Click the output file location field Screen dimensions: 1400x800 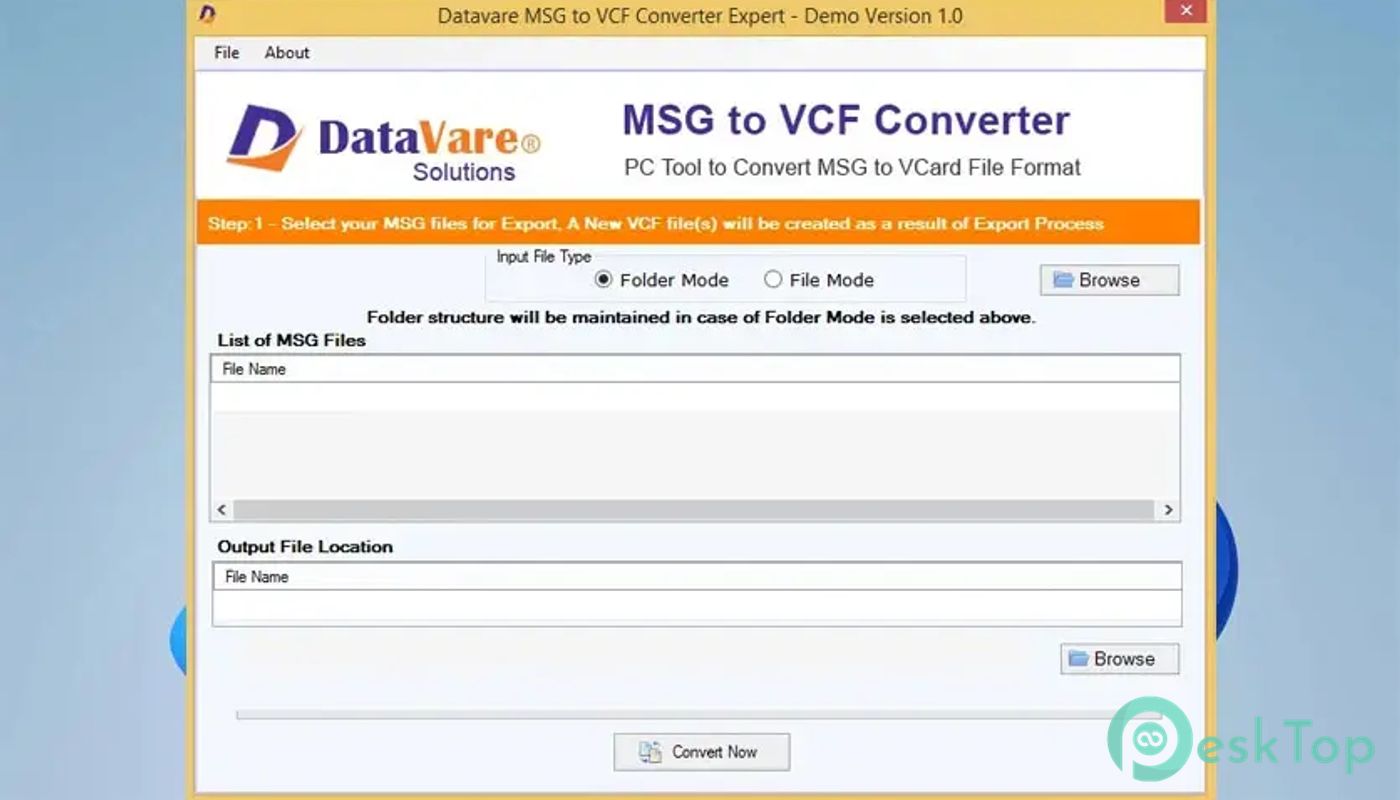coord(696,608)
